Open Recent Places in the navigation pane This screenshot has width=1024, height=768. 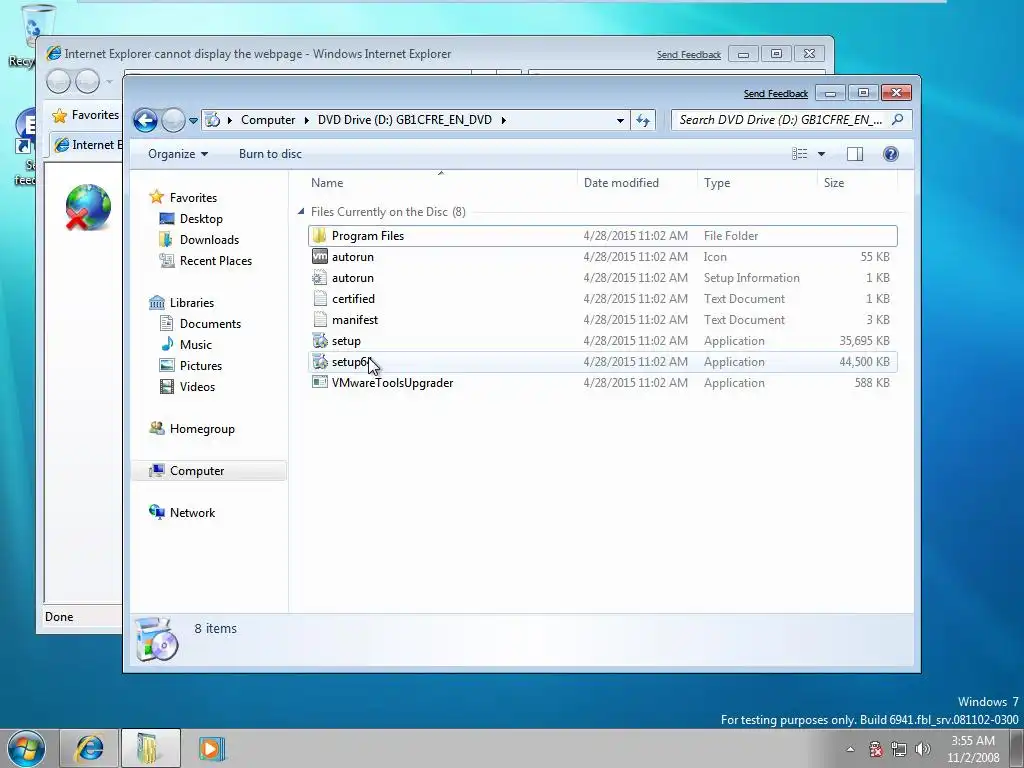click(x=216, y=261)
